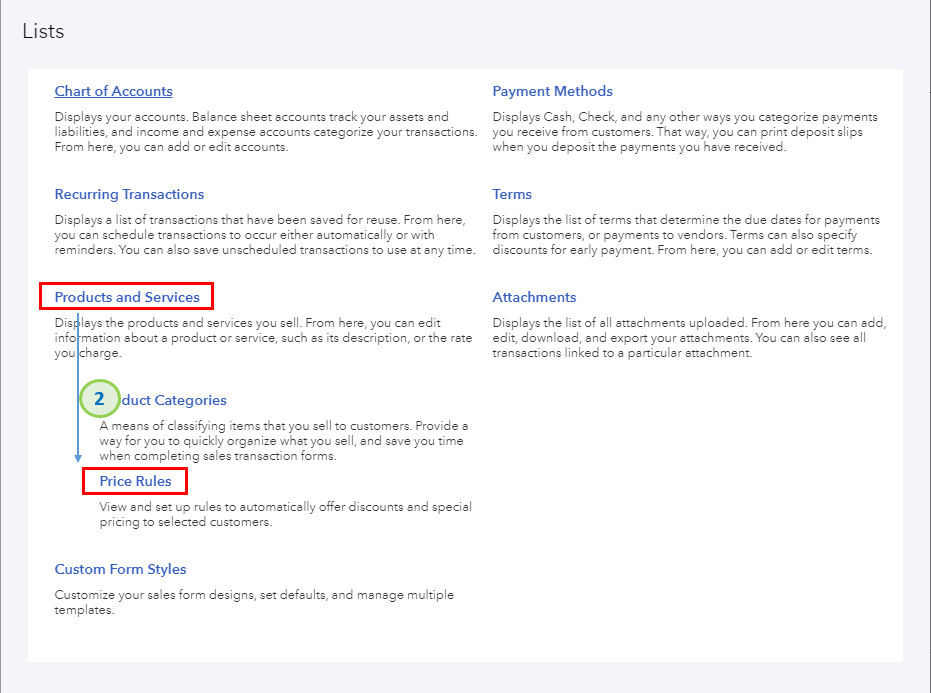Click the green step 2 circle badge
Image resolution: width=931 pixels, height=693 pixels.
100,398
